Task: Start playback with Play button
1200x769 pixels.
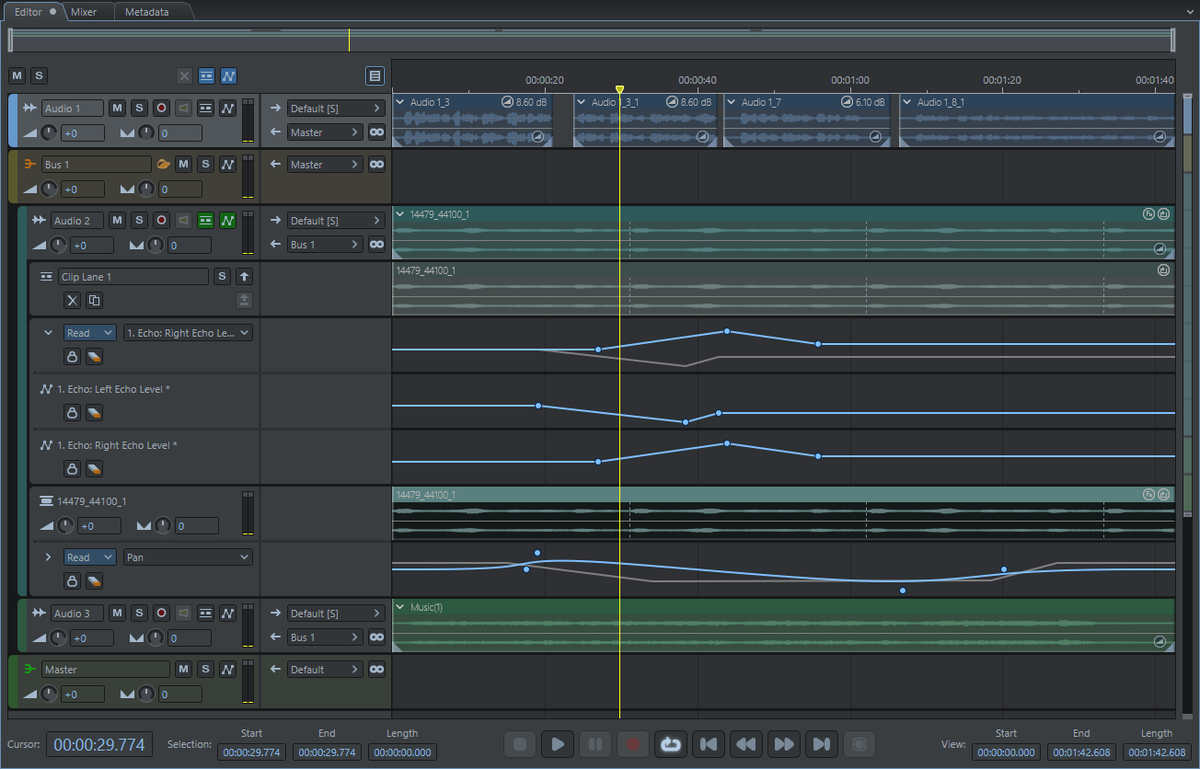Action: coord(557,744)
